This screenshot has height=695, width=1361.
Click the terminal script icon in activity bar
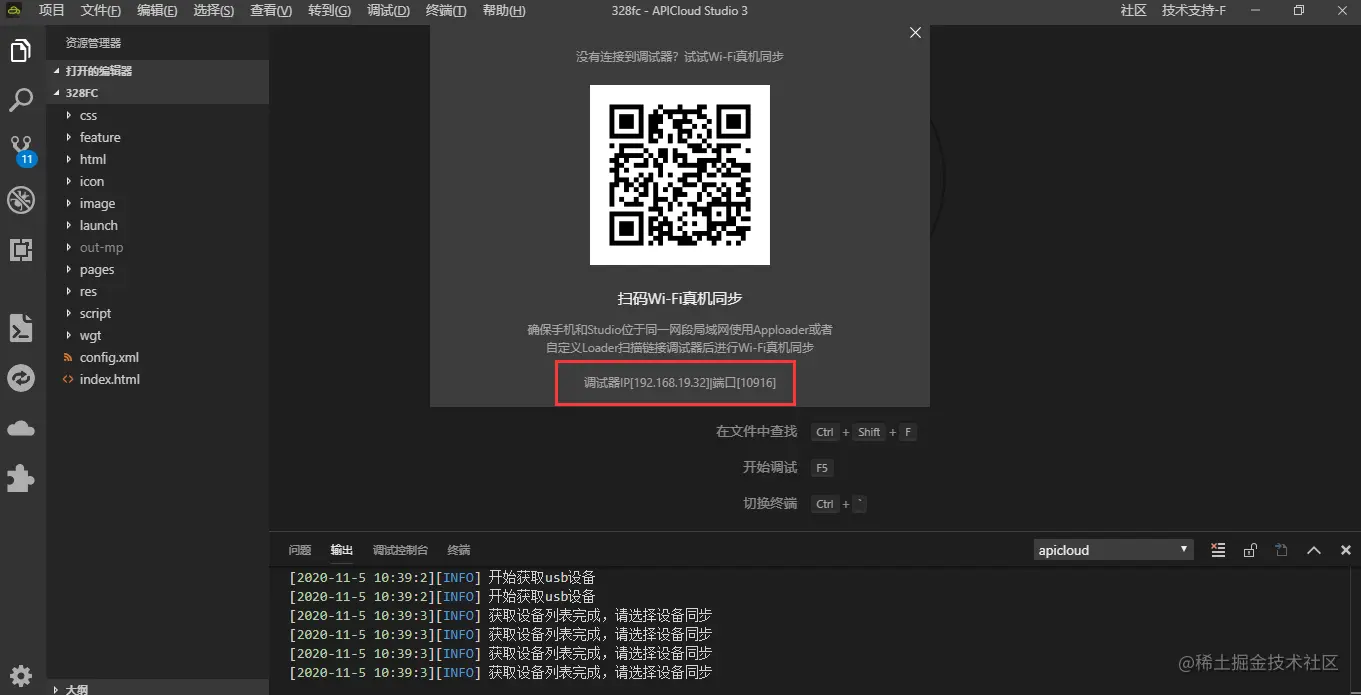point(21,328)
